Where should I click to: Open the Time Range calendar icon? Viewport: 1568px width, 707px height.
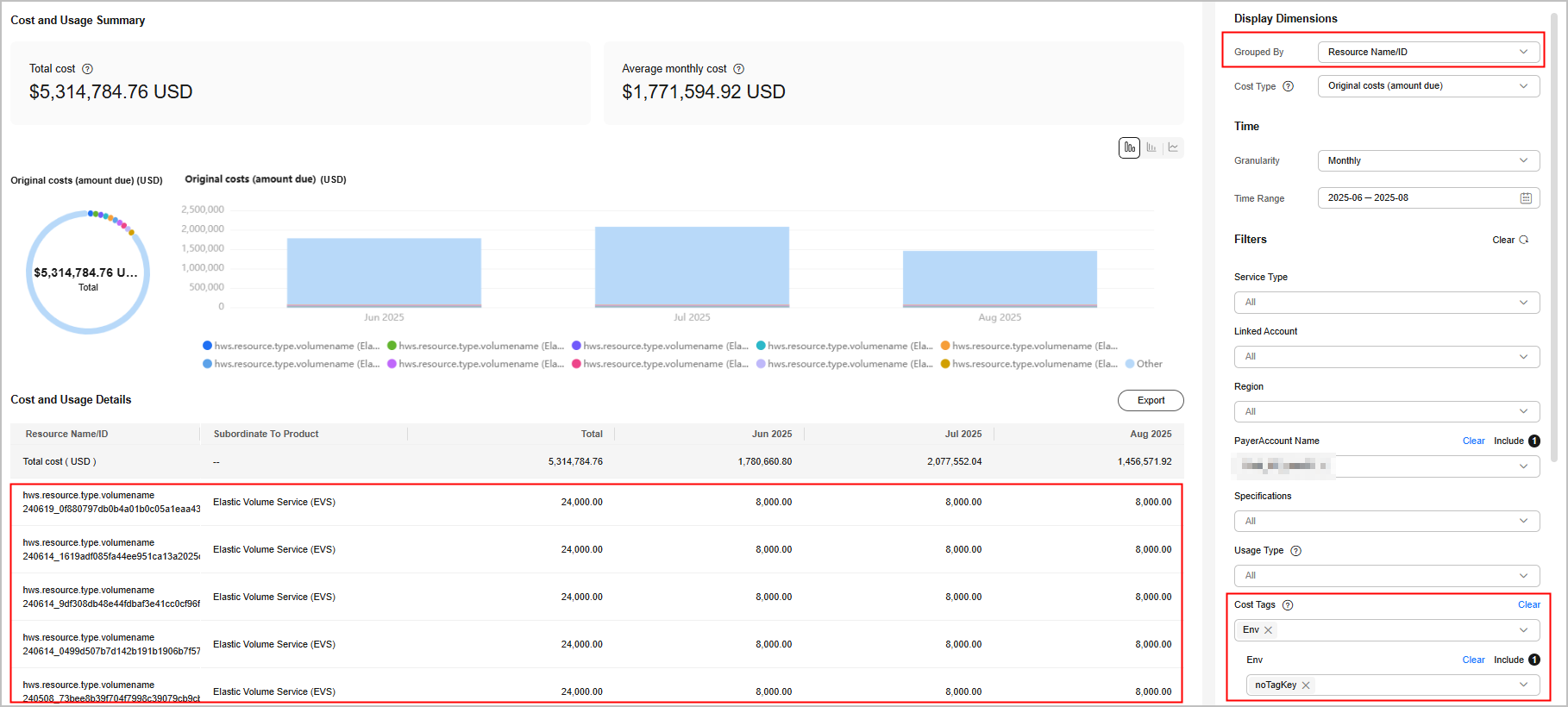(x=1525, y=198)
